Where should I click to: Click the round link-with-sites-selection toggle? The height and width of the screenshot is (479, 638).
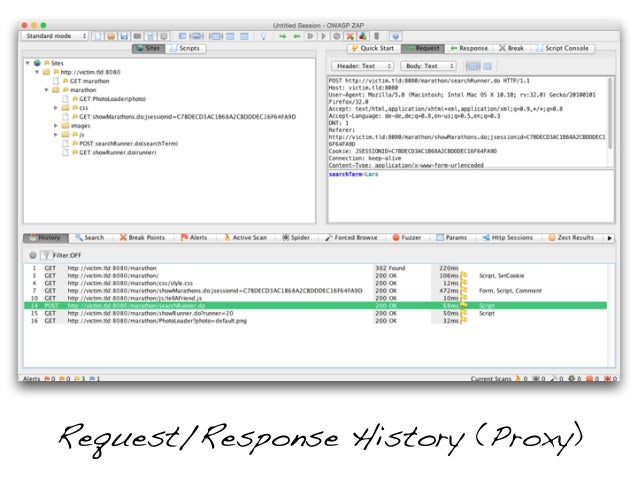point(33,255)
